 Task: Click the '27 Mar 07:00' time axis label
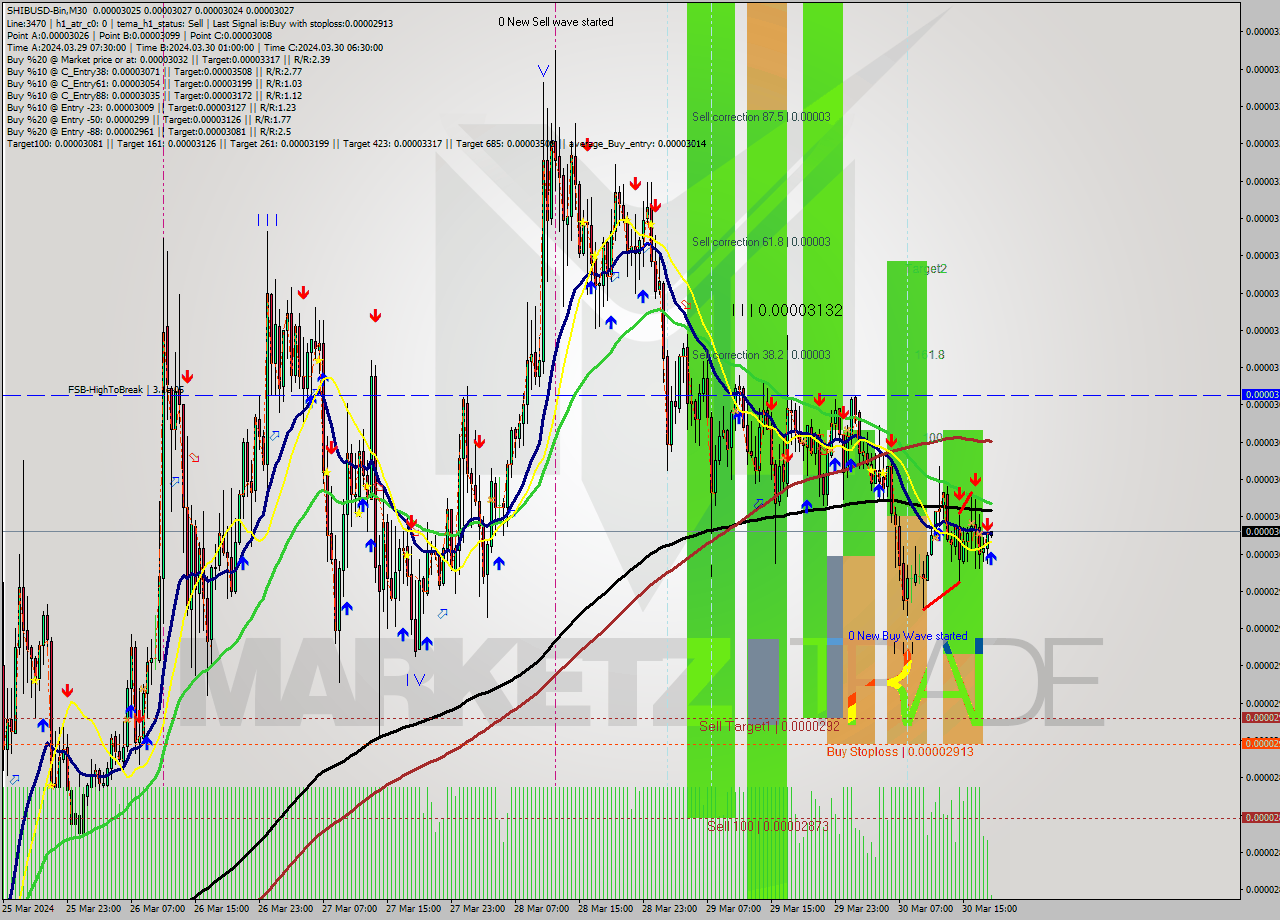(x=350, y=909)
